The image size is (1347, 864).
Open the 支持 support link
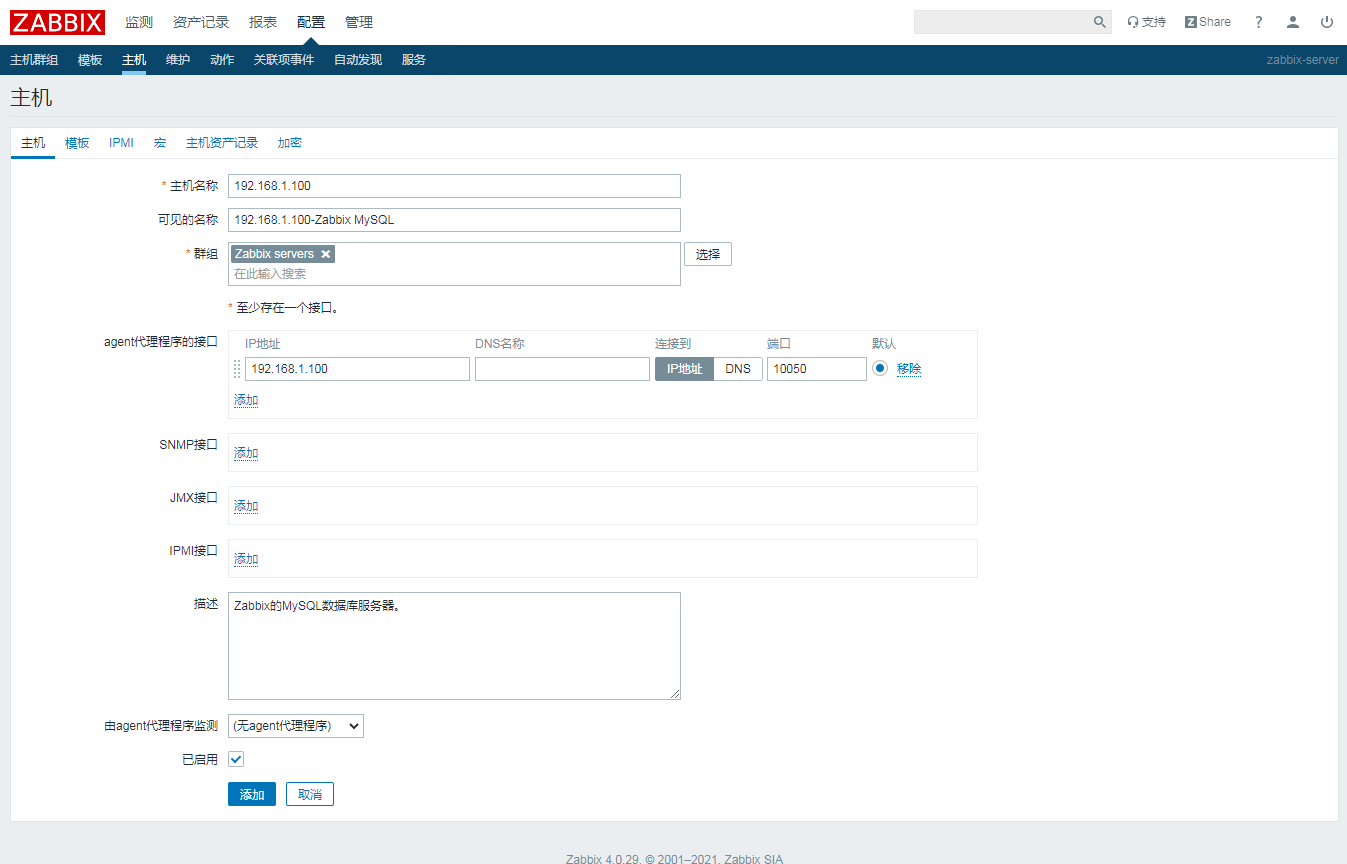coord(1146,22)
